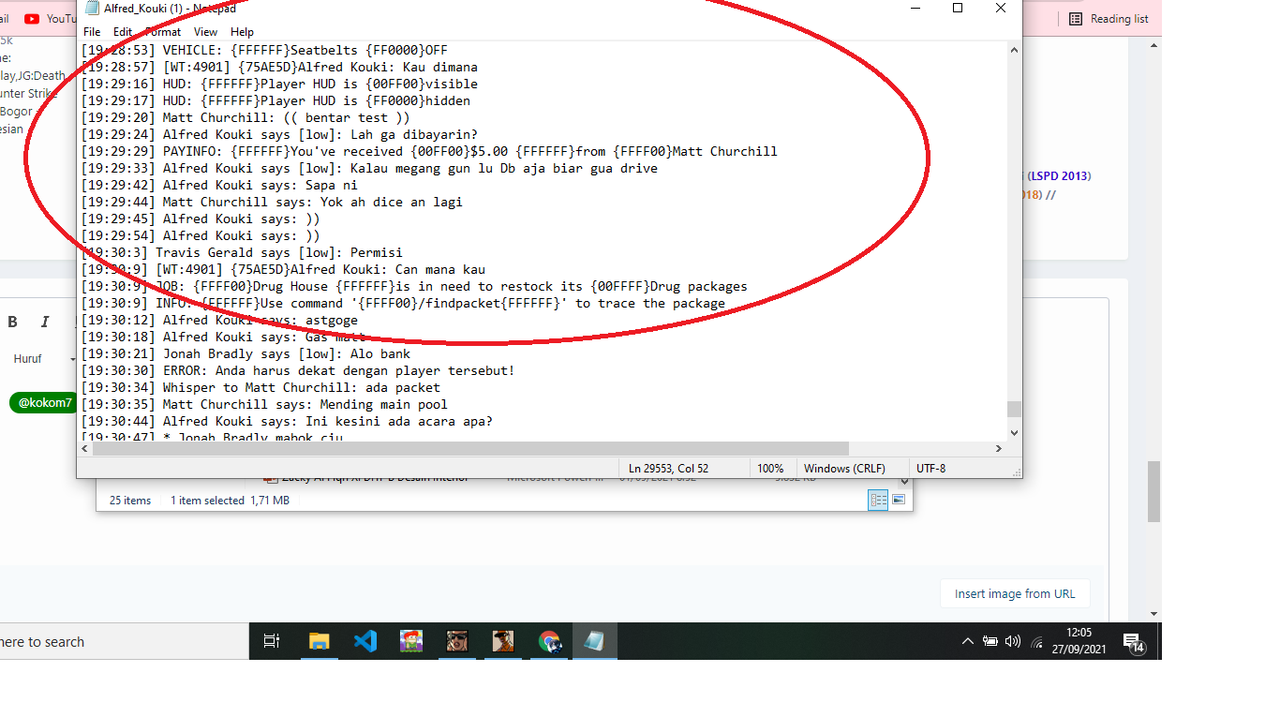This screenshot has width=1280, height=720.
Task: Click Notepad vertical scrollbar down arrow
Action: point(1014,432)
